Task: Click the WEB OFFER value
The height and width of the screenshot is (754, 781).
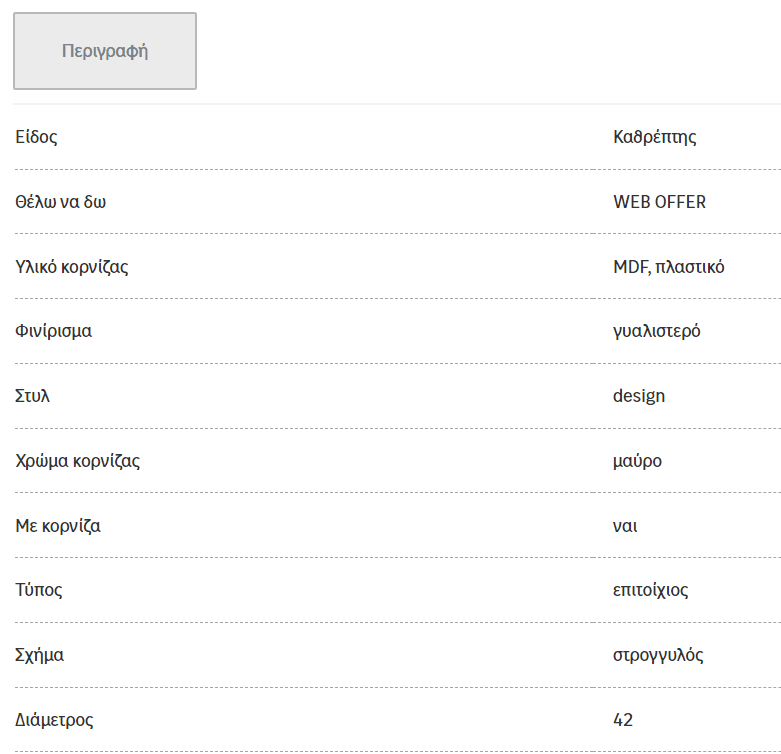Action: coord(659,202)
